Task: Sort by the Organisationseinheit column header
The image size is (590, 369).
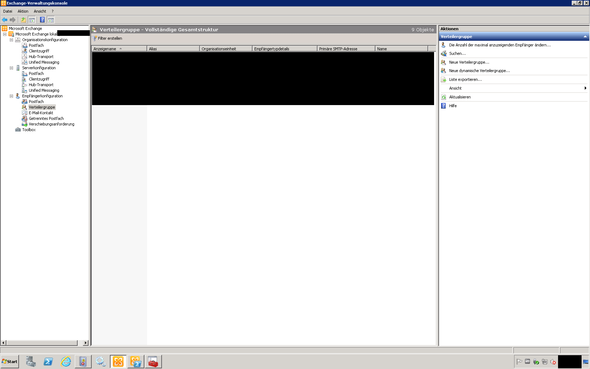Action: coord(226,49)
